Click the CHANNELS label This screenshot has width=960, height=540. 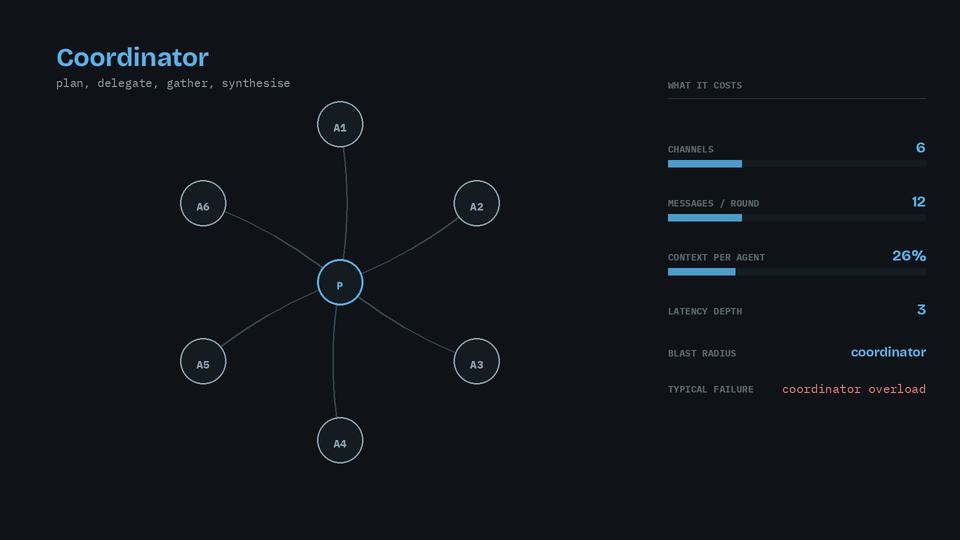tap(690, 149)
